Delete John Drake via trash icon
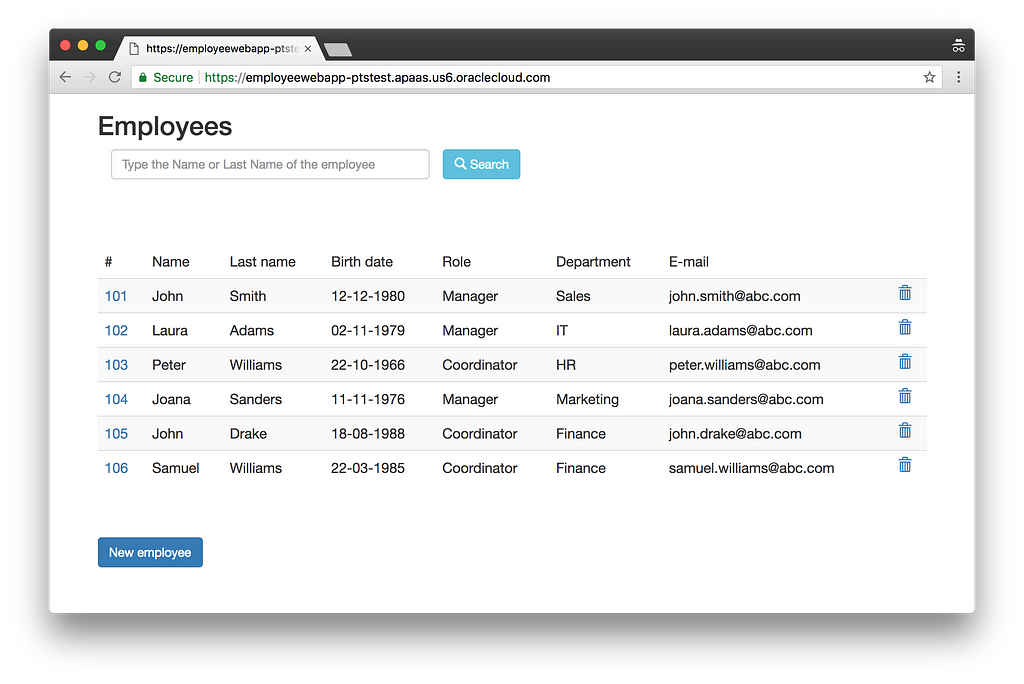 [x=904, y=431]
